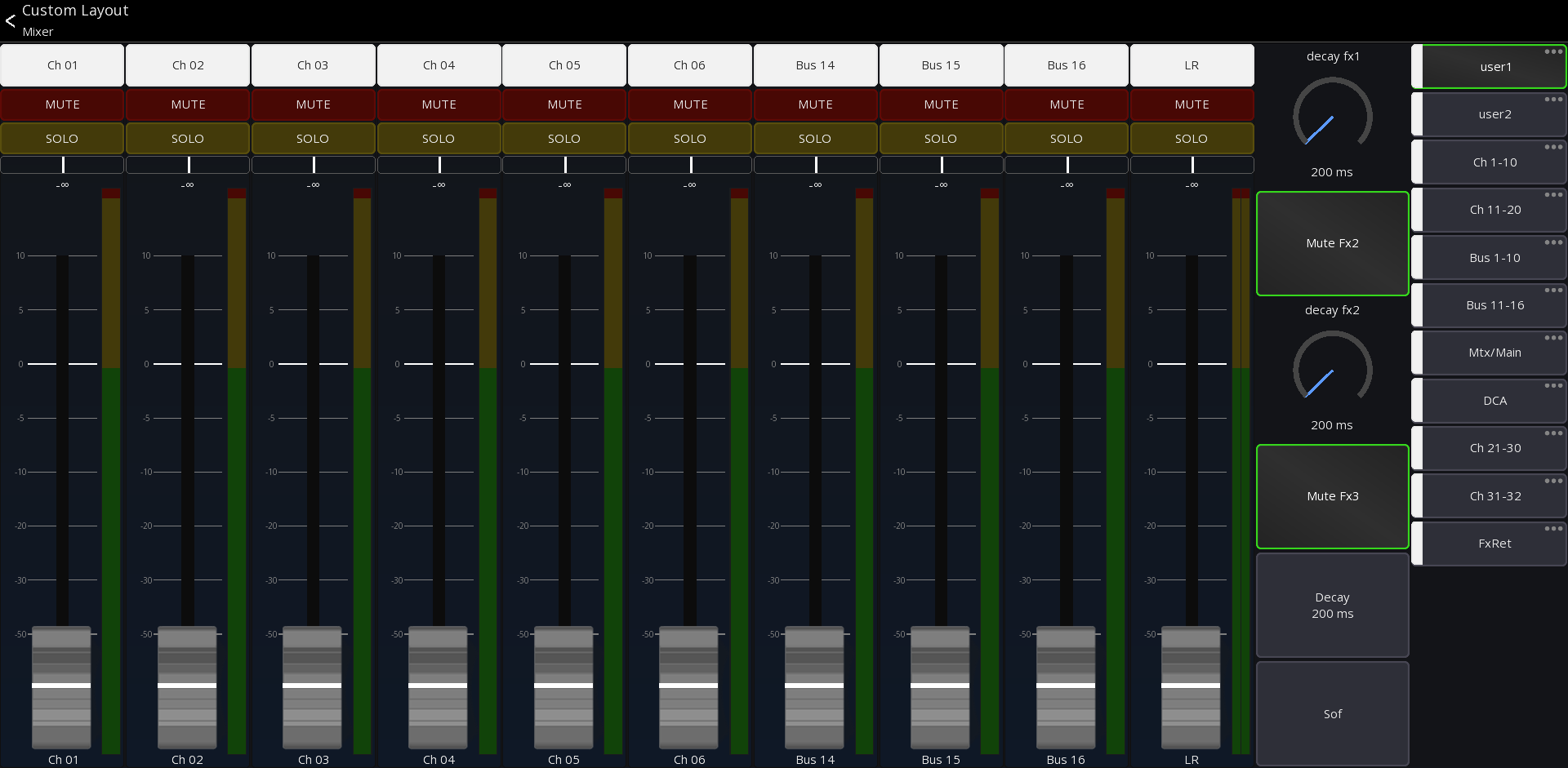Click the Ch 01 pan slider
The width and height of the screenshot is (1568, 768).
(62, 165)
